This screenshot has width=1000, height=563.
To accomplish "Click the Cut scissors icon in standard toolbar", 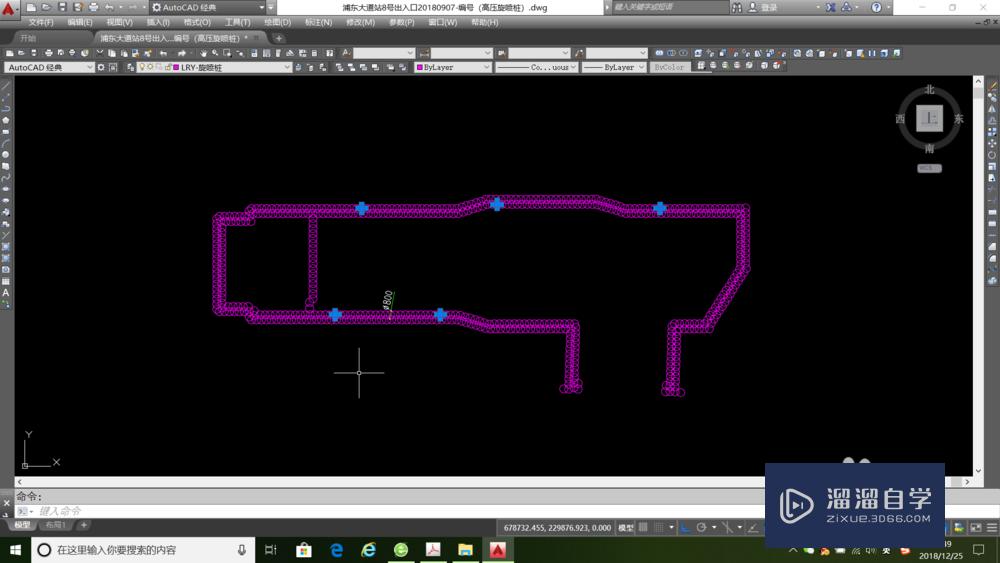I will [100, 53].
